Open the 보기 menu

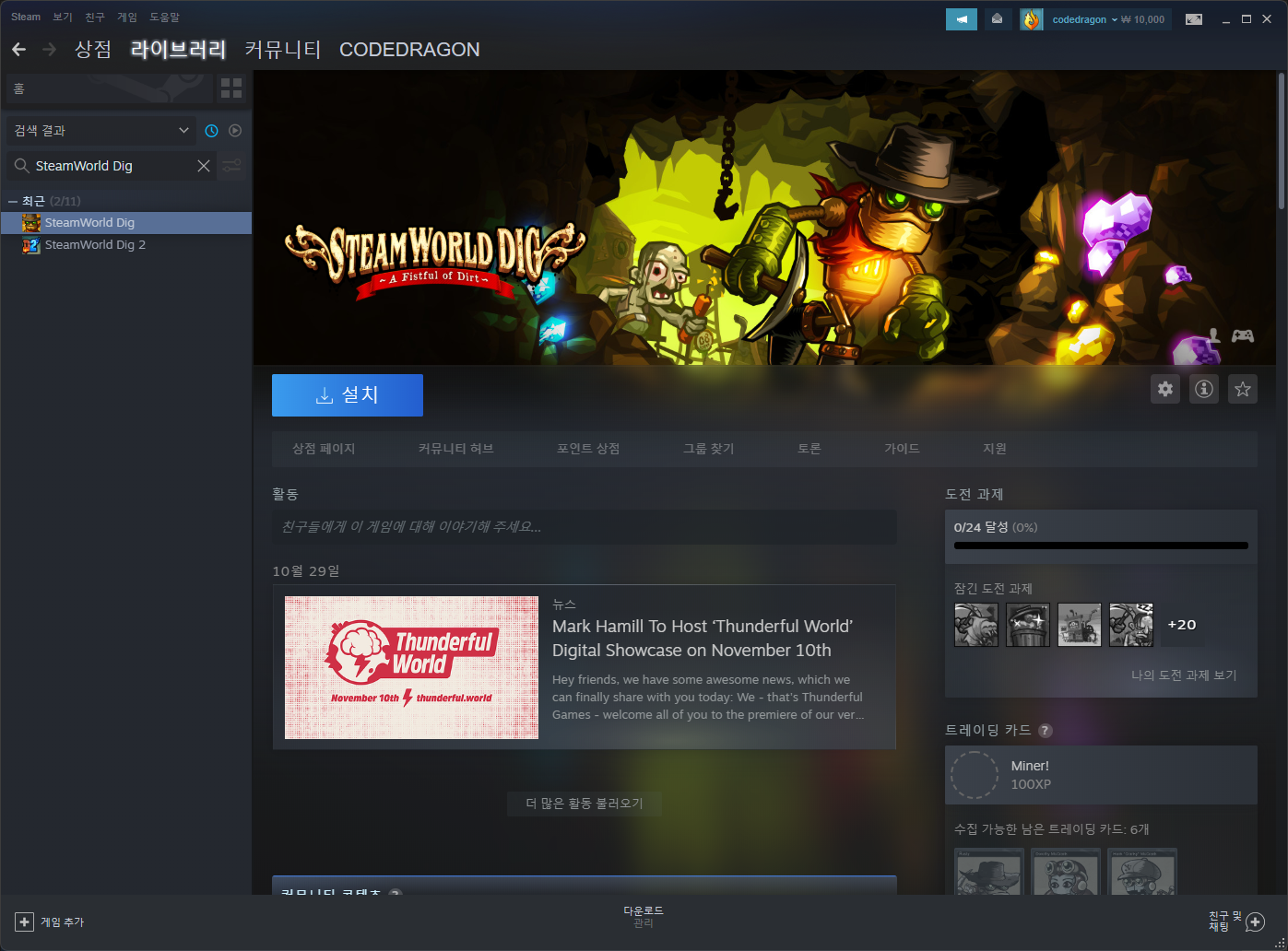(63, 17)
